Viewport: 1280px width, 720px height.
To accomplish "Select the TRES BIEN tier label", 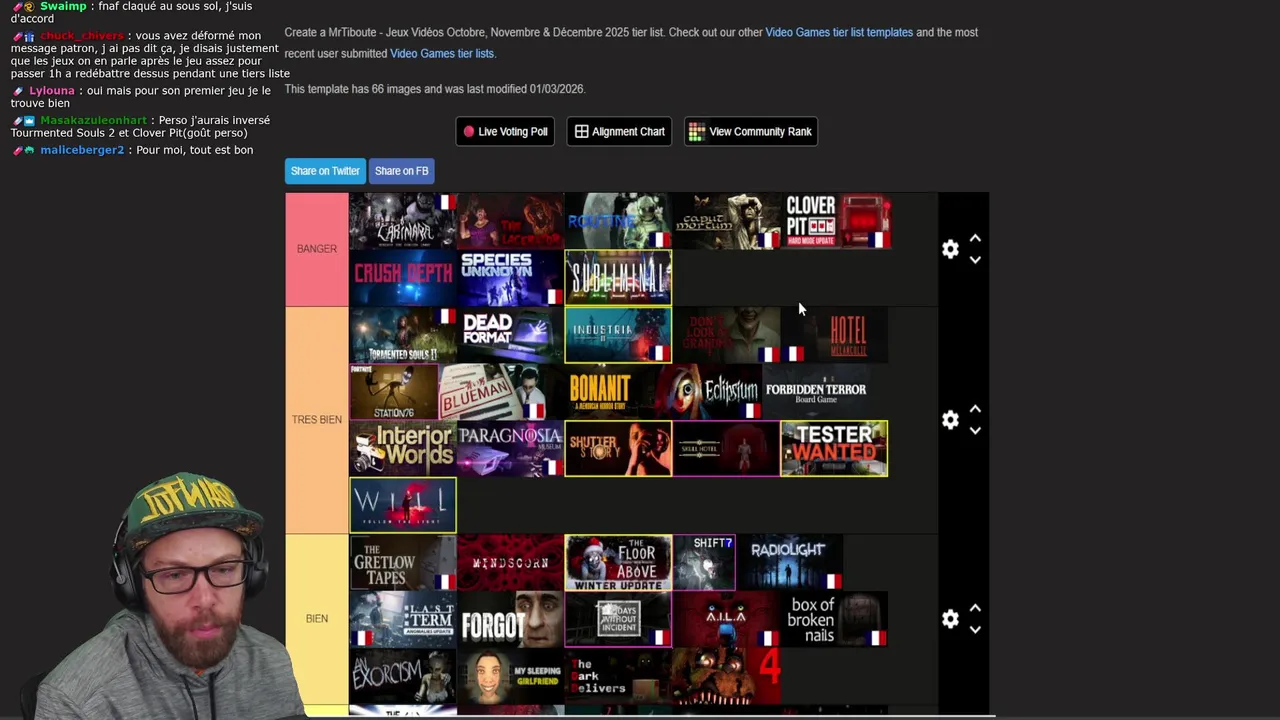I will 317,420.
